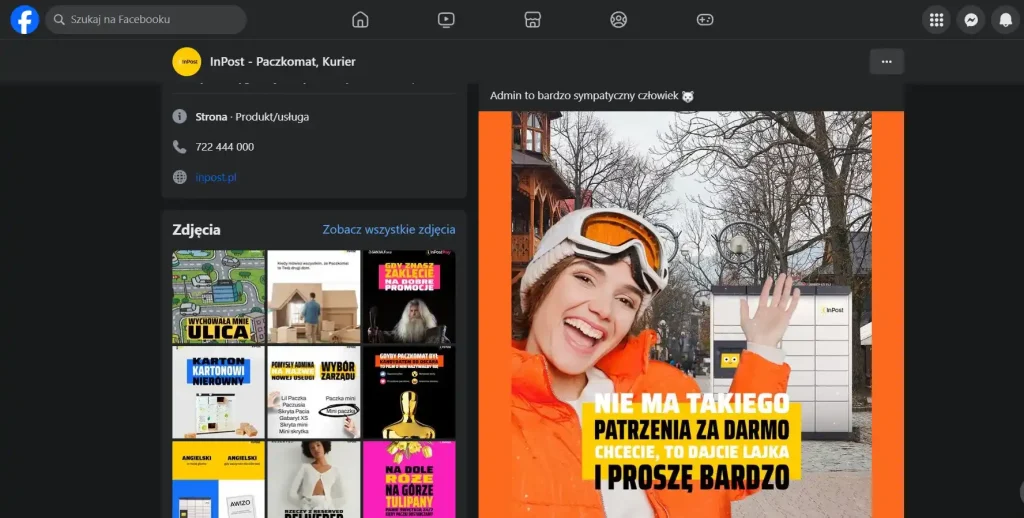
Task: Click the 722 444 000 phone number
Action: 225,147
